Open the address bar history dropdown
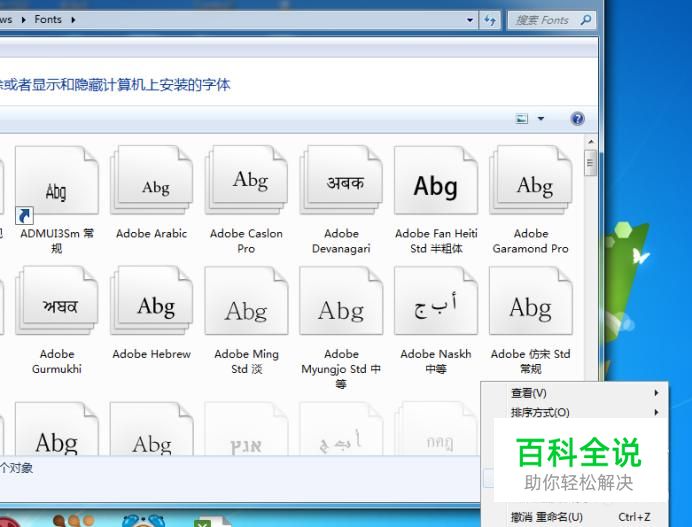This screenshot has height=527, width=692. click(x=470, y=20)
